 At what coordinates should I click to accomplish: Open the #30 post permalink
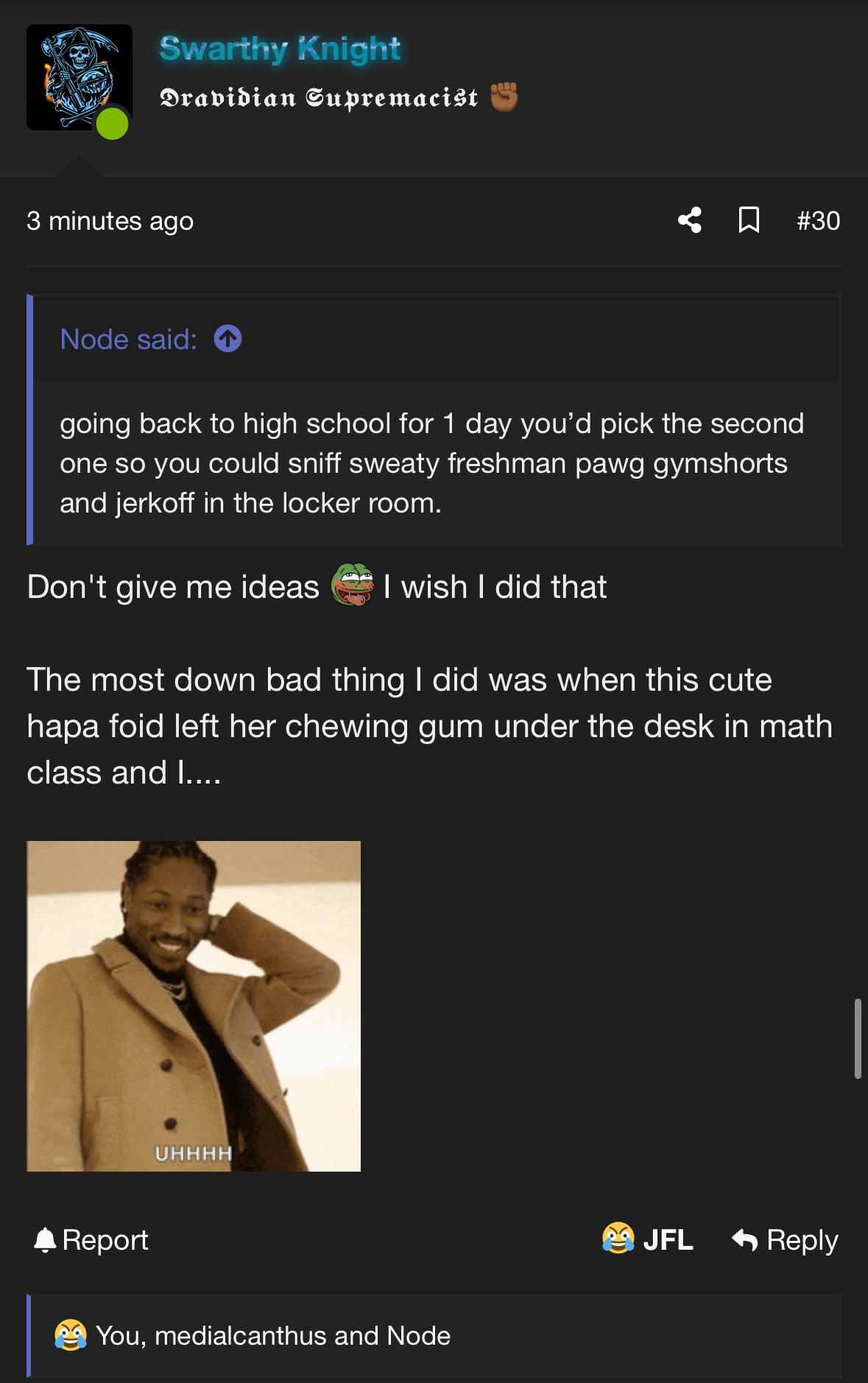pos(818,221)
